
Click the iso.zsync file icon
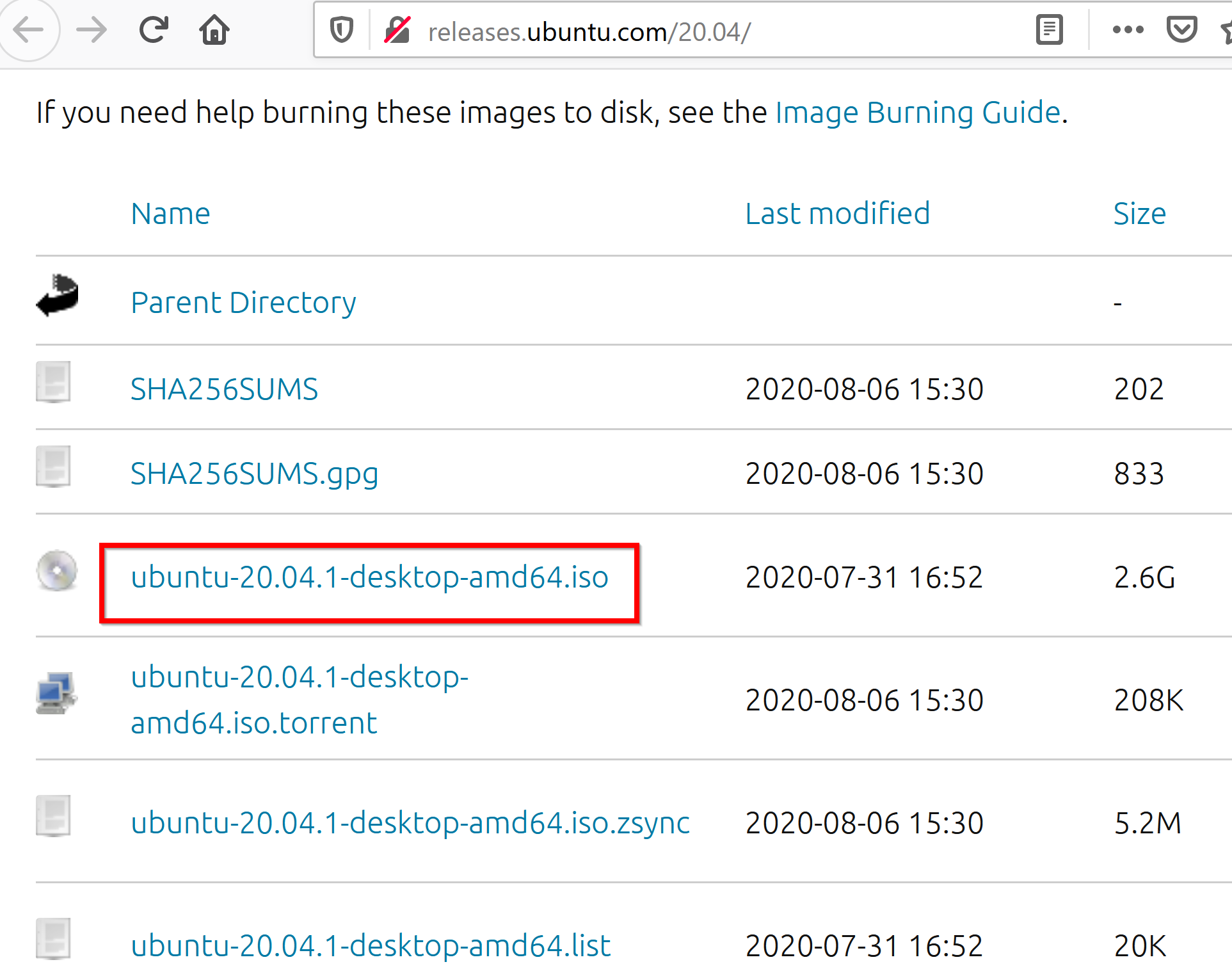point(53,816)
